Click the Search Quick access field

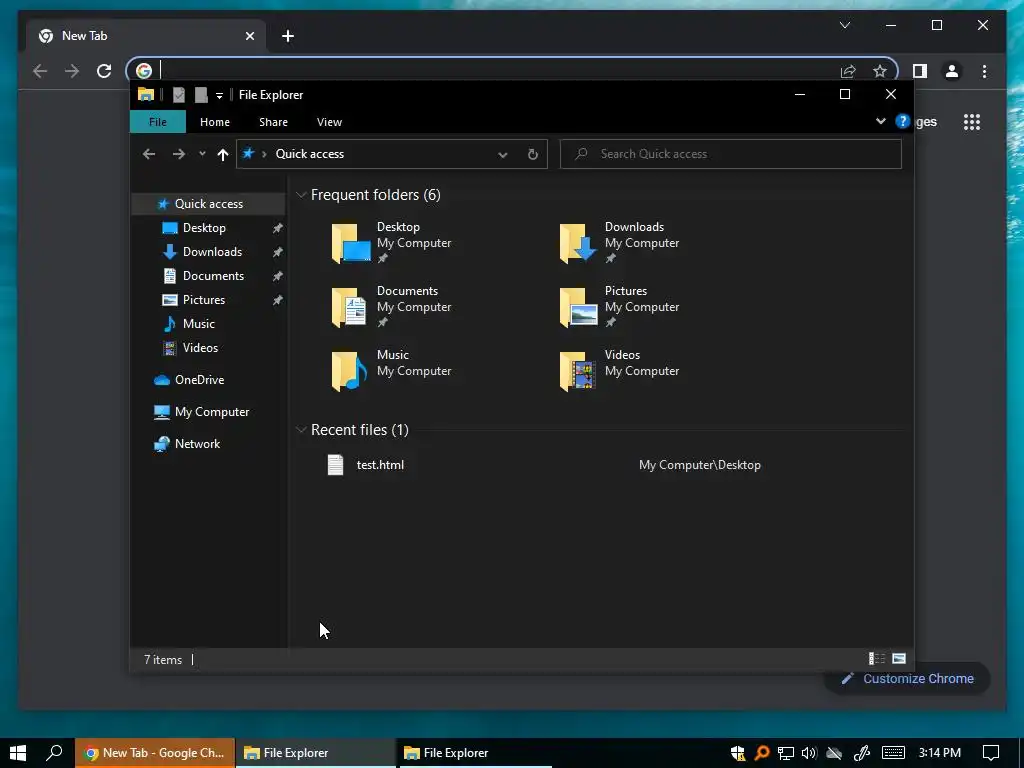pyautogui.click(x=731, y=154)
